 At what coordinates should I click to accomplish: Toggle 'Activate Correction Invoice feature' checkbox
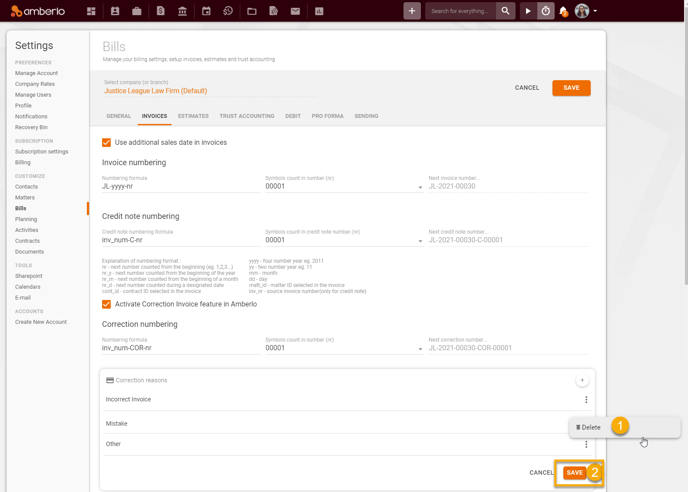tap(107, 304)
